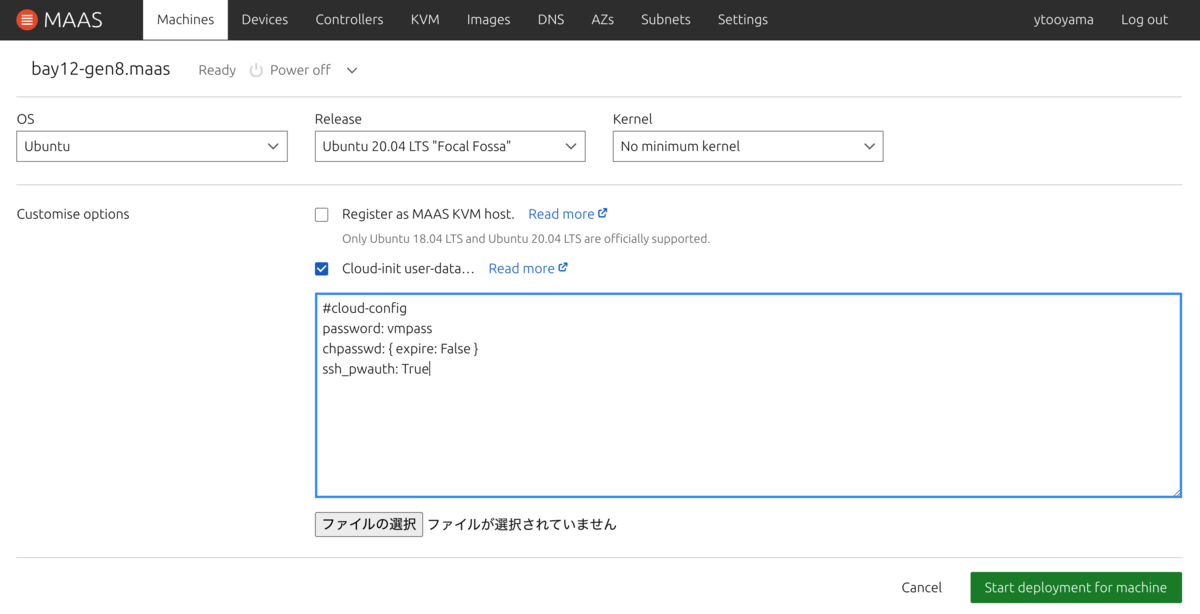Click the textarea resize handle corner

click(1176, 492)
